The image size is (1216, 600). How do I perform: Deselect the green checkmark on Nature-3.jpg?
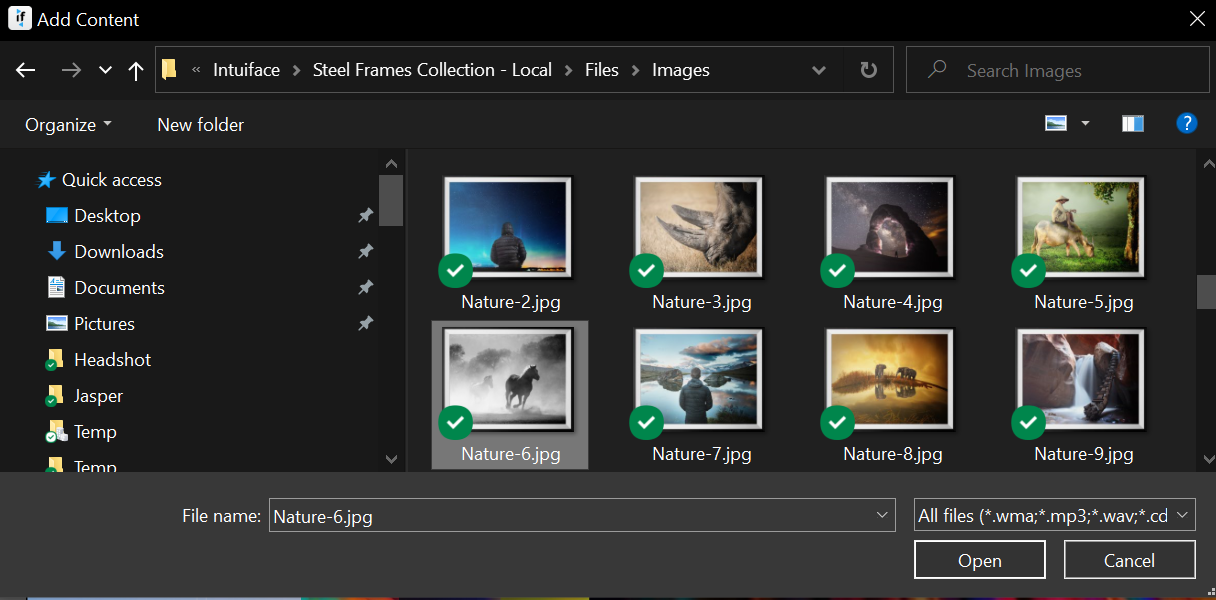click(x=646, y=270)
